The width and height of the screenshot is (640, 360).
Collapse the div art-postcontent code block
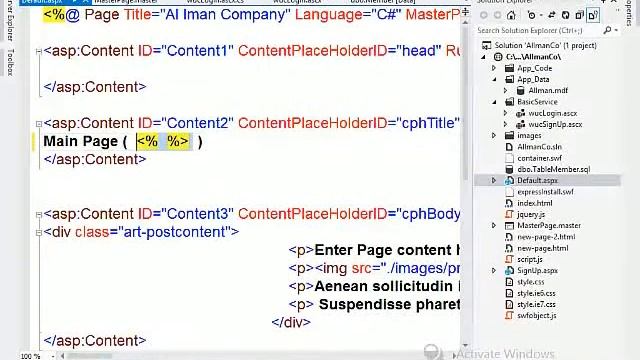point(38,233)
